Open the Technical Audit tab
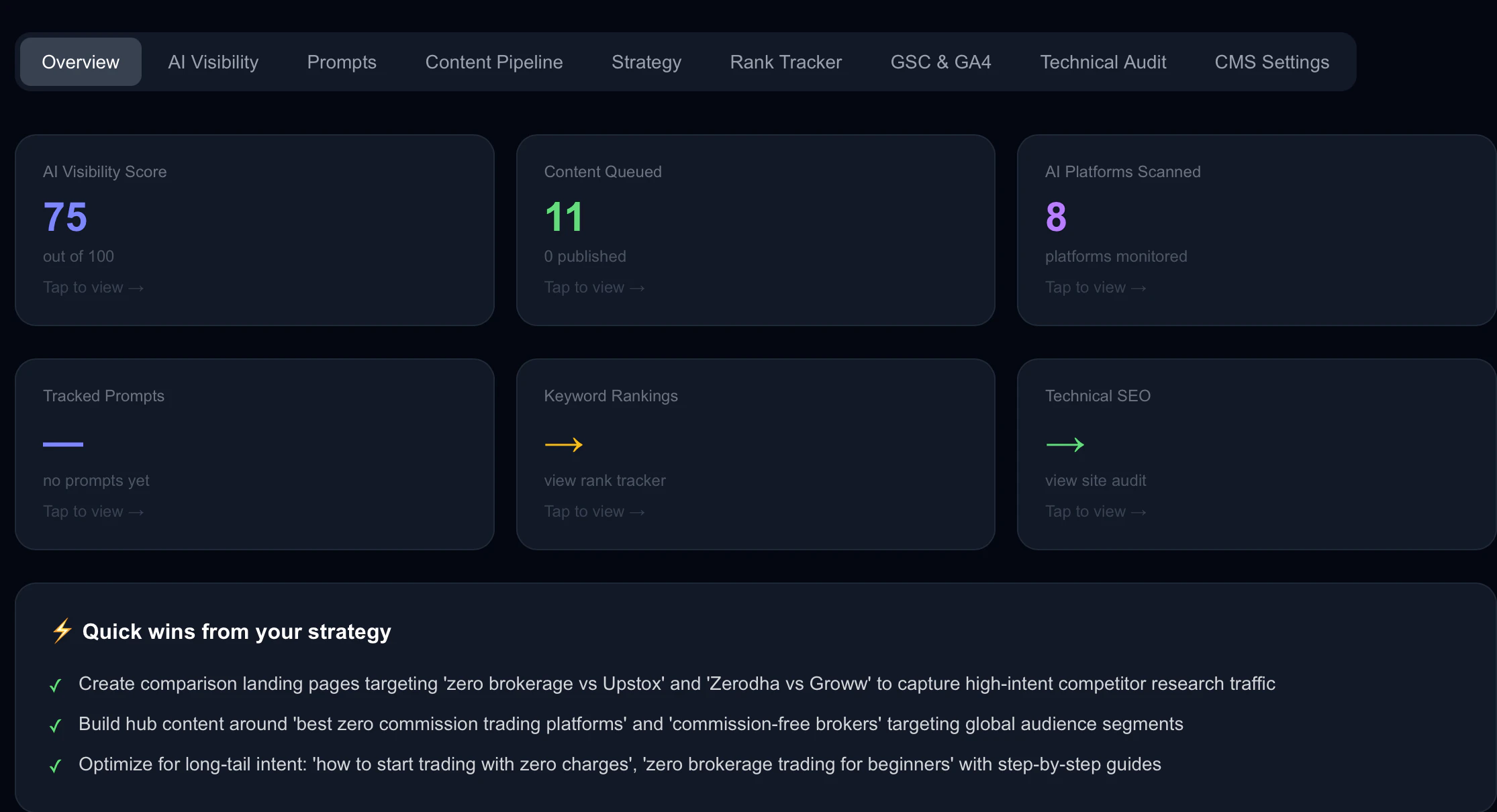Image resolution: width=1497 pixels, height=812 pixels. 1103,62
